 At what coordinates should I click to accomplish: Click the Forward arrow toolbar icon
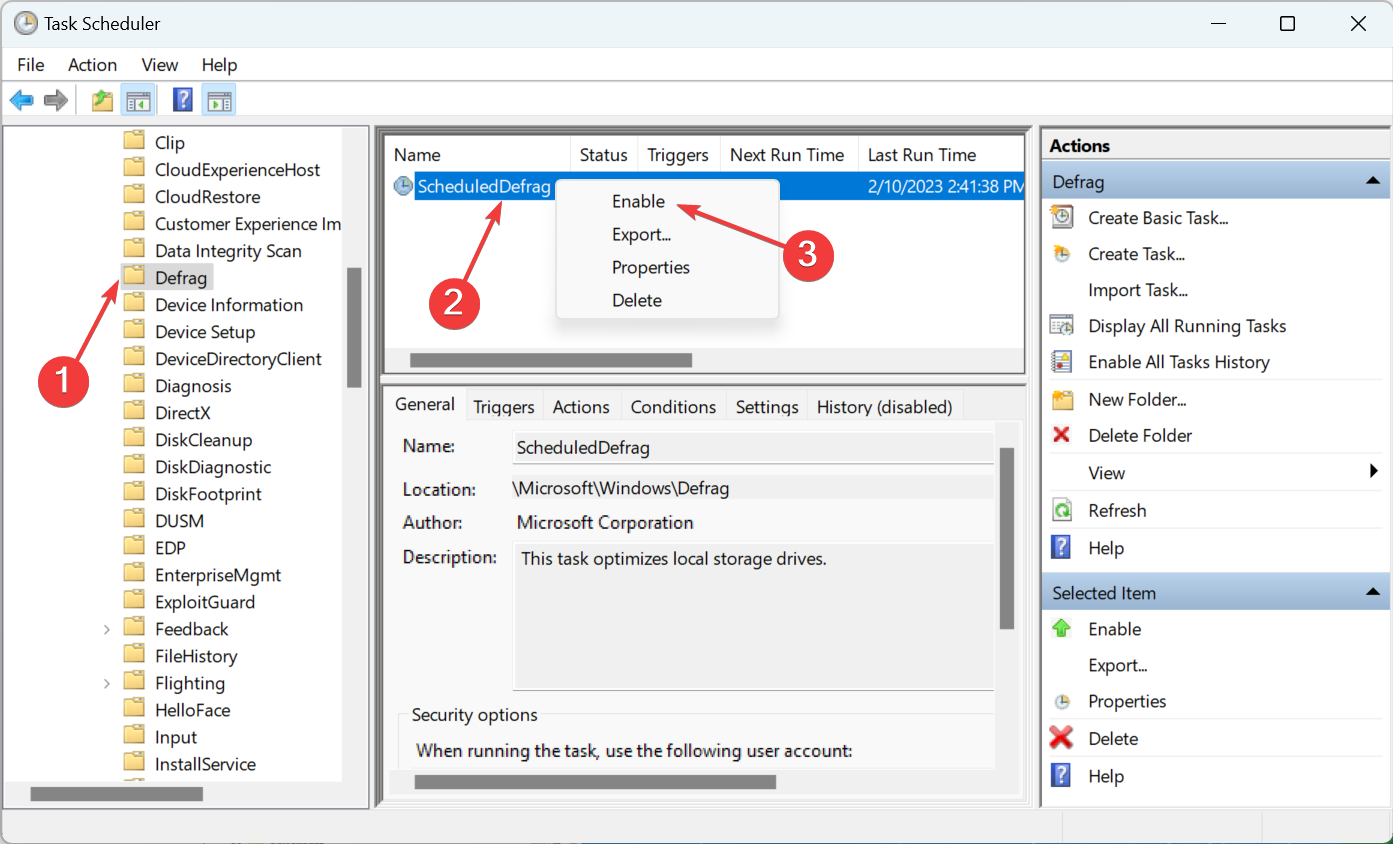56,100
